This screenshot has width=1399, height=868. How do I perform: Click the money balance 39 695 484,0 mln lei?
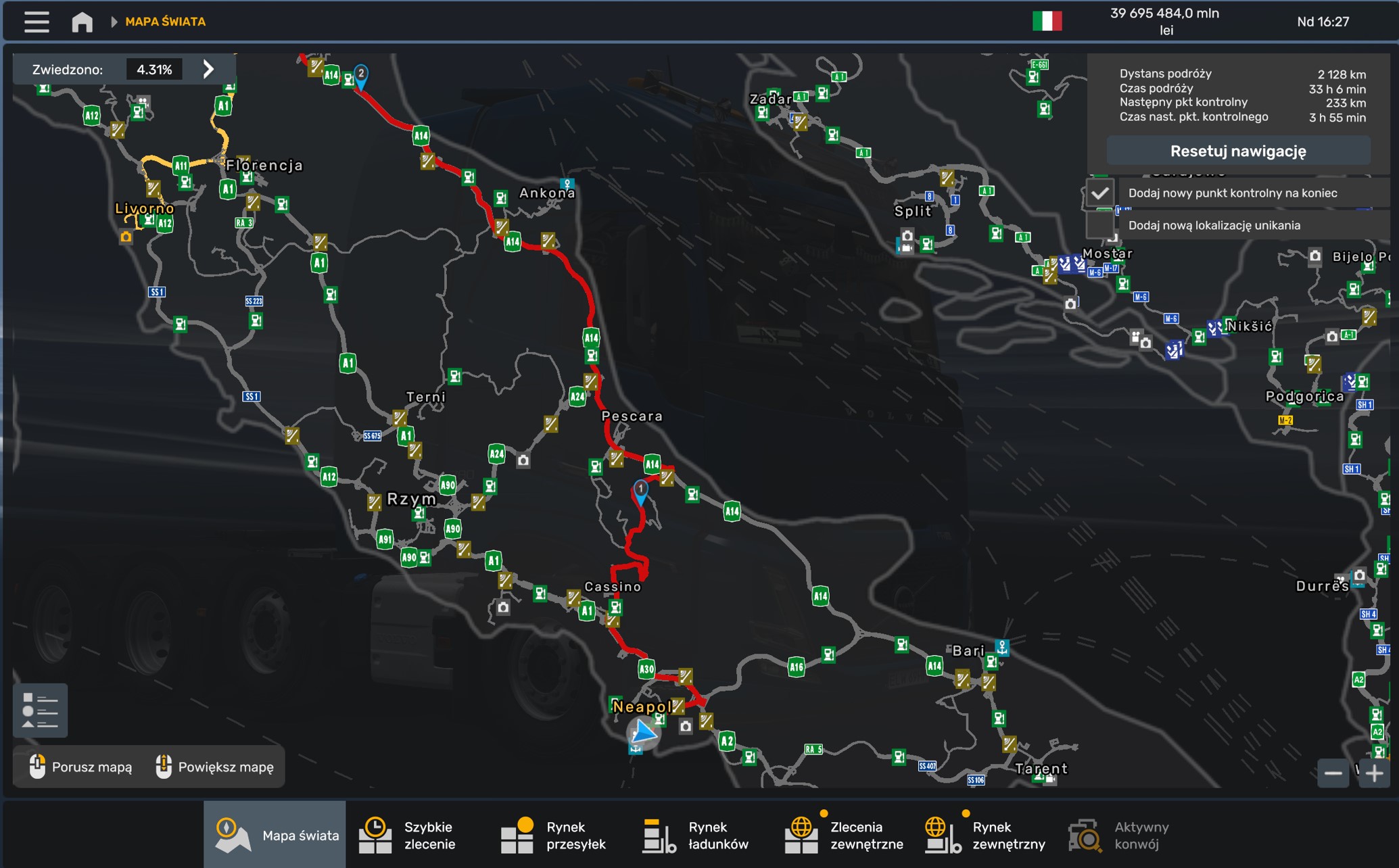tap(1165, 22)
